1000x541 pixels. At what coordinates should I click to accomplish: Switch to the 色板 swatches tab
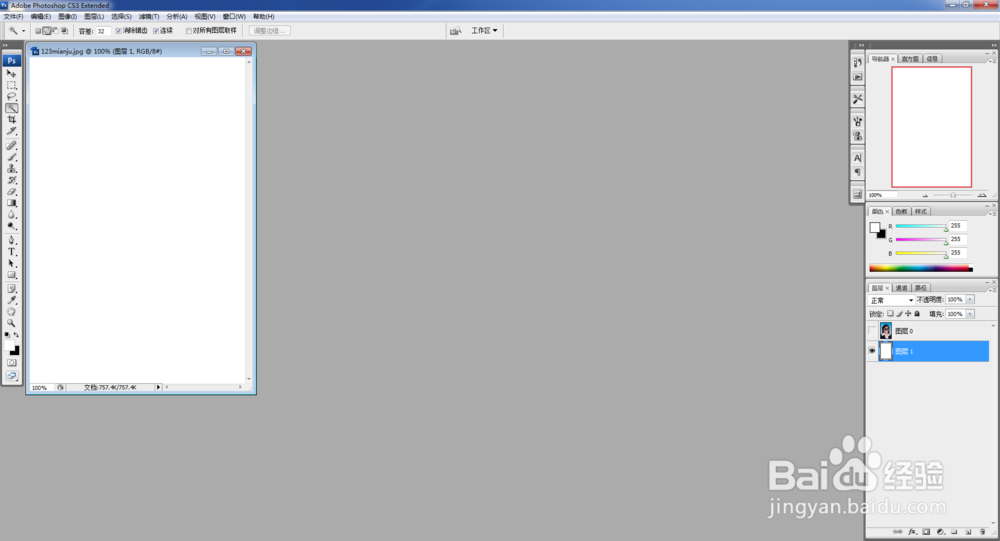click(x=901, y=211)
